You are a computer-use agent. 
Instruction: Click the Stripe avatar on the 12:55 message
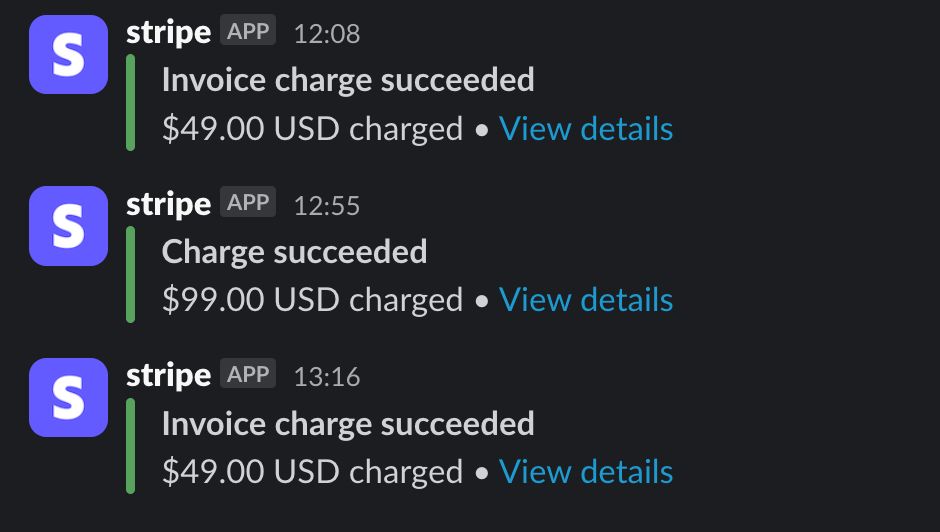tap(68, 226)
